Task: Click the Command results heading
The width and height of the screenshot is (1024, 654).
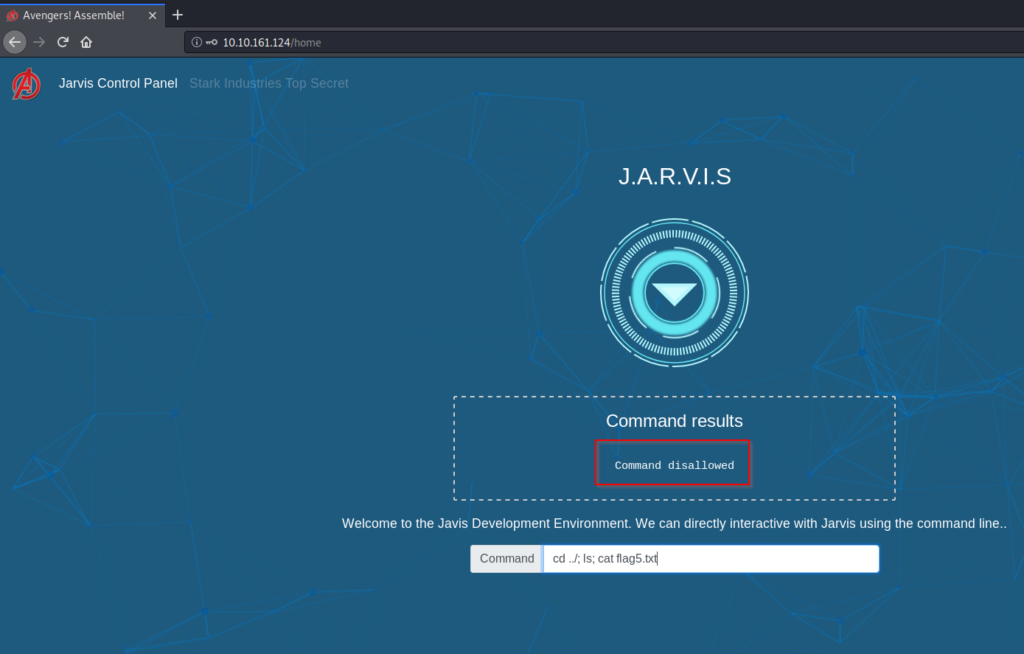Action: 674,421
